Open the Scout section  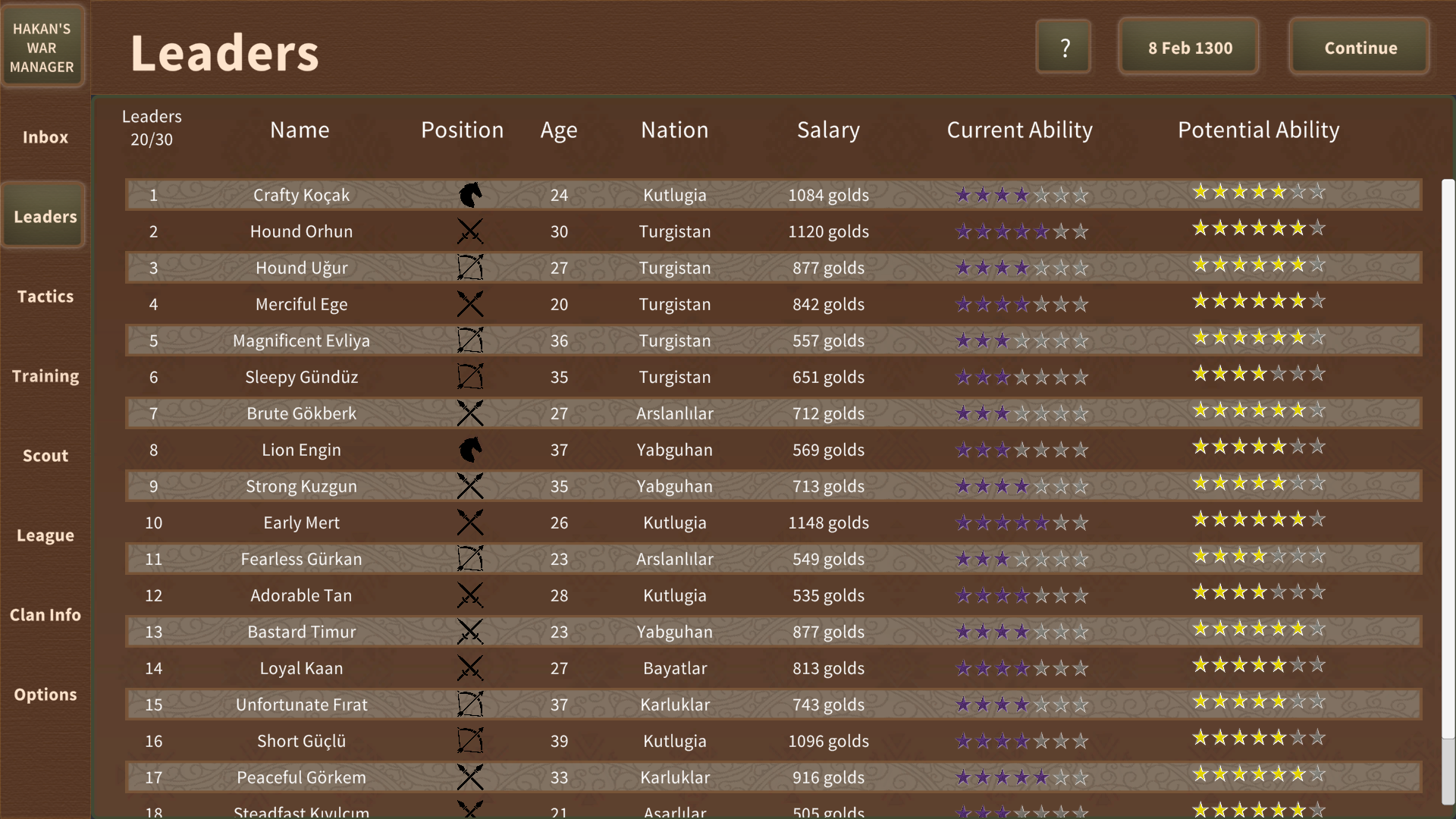click(45, 455)
